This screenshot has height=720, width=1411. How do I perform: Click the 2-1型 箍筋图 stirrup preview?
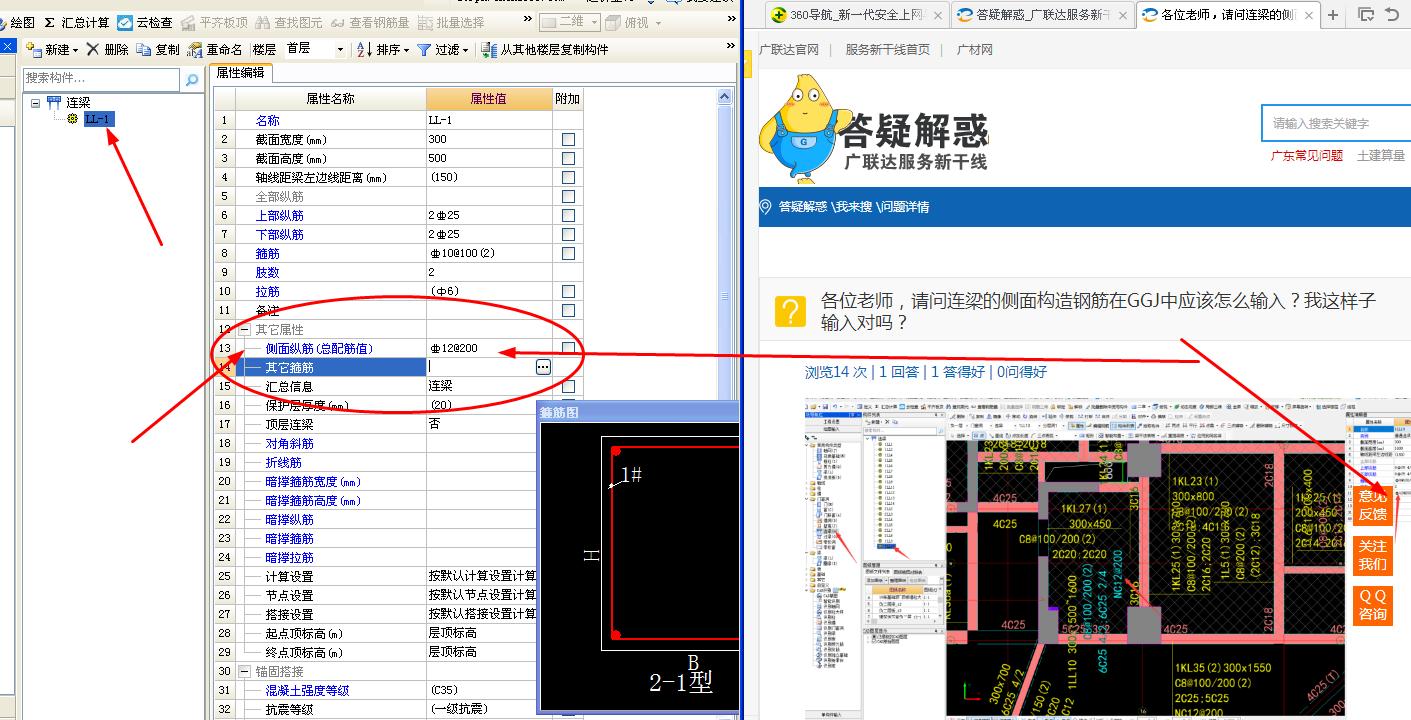640,566
